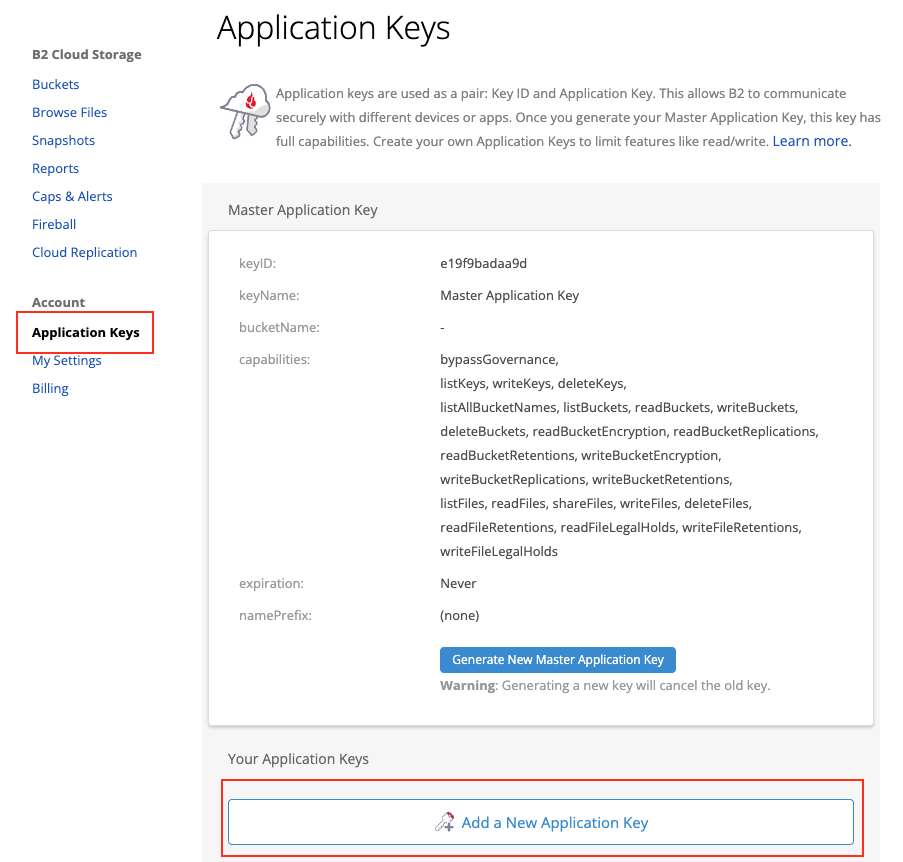Click the keyName: field label

click(x=269, y=295)
